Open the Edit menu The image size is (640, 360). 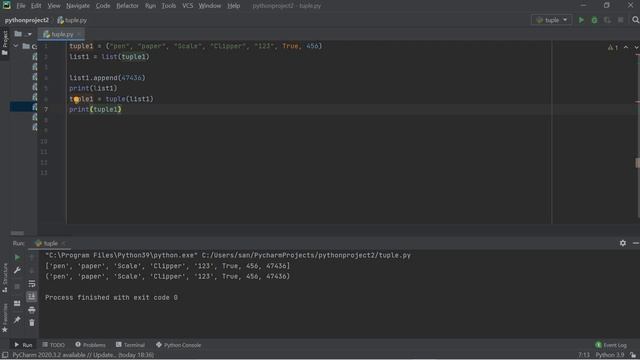tap(36, 6)
